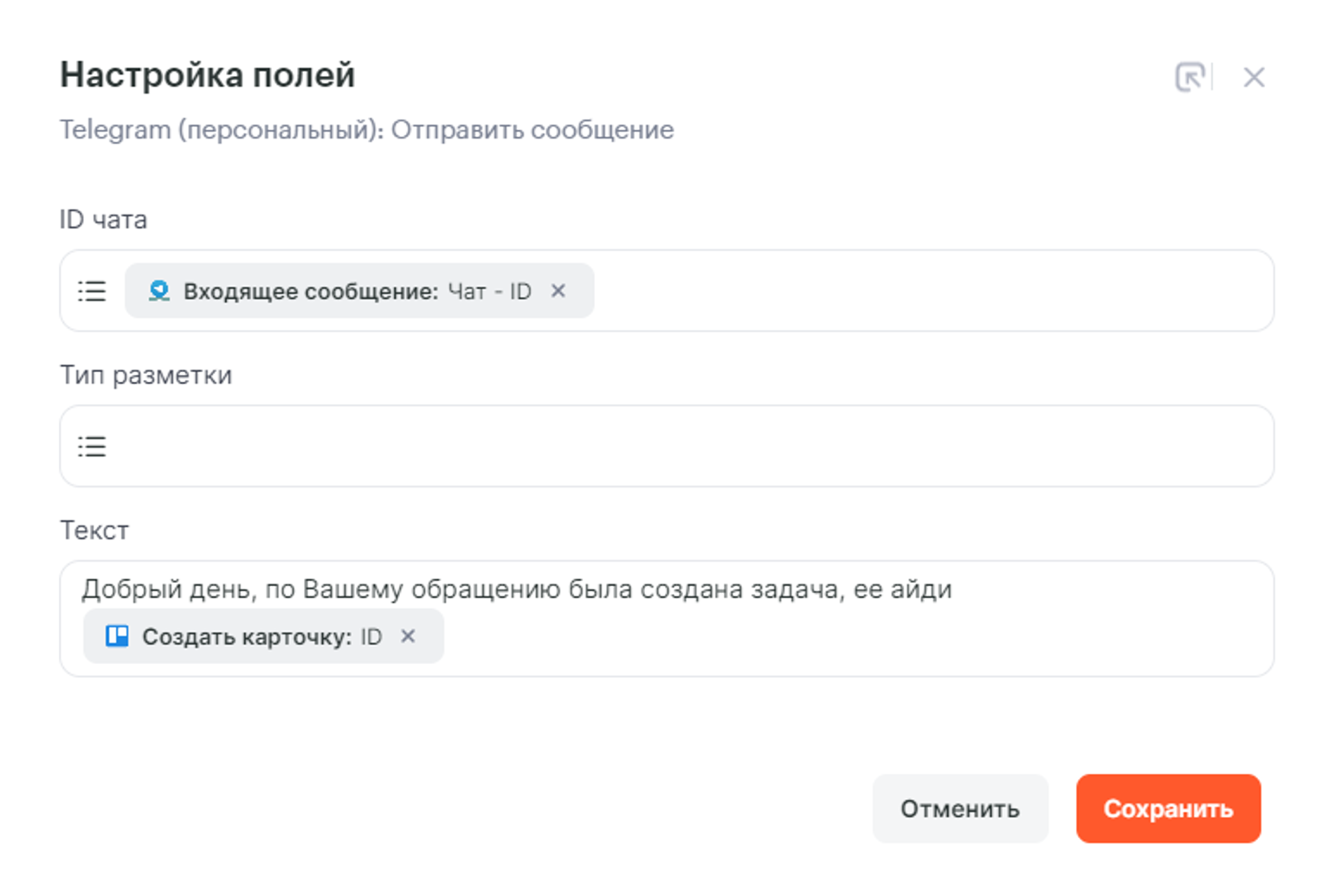Click the Trello icon in the Создать карточку chip

coord(117,636)
